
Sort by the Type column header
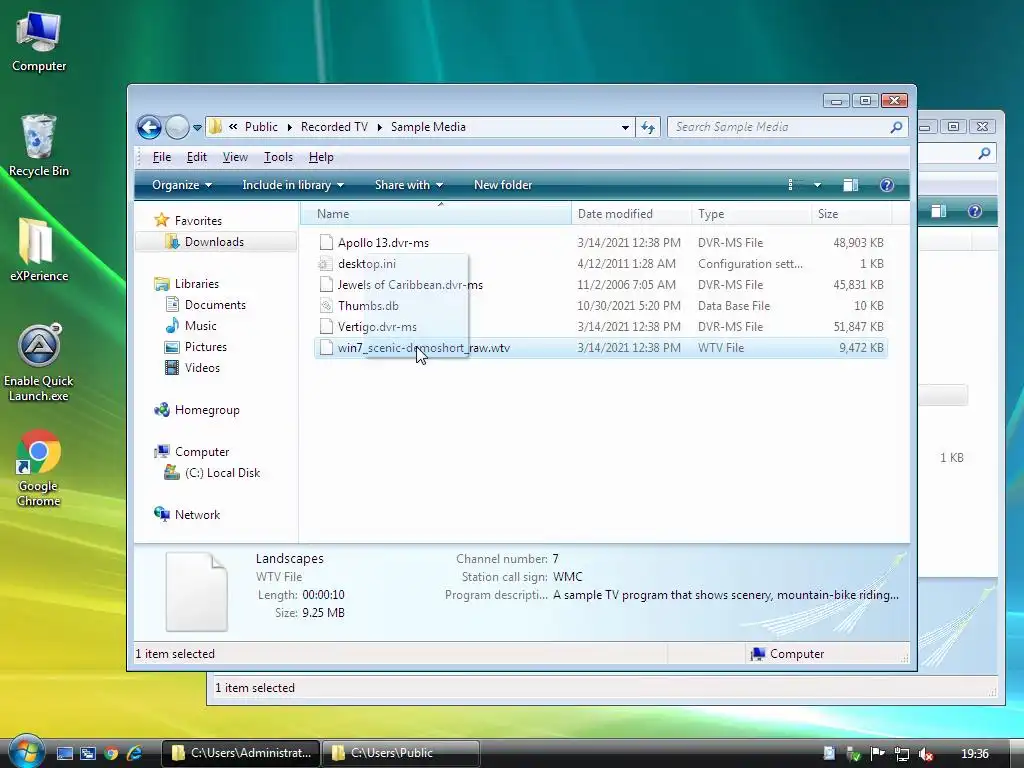click(x=752, y=214)
